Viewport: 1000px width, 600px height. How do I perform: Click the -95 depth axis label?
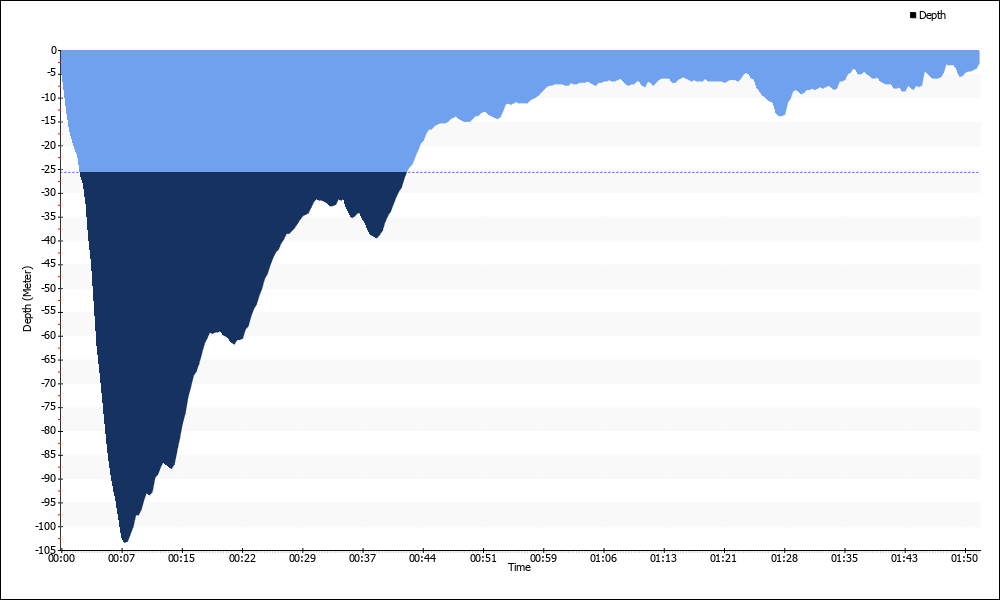(50, 502)
